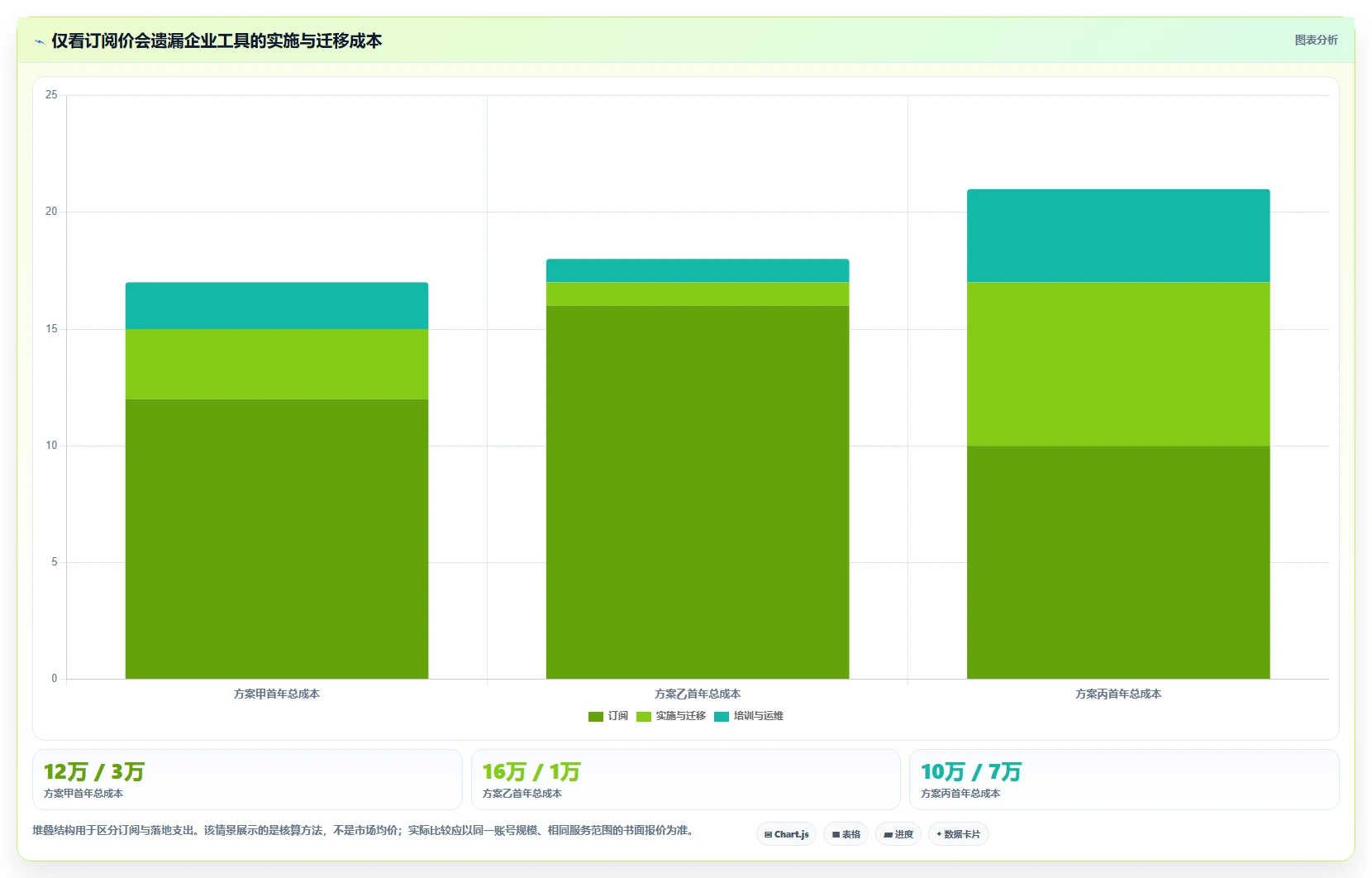Select the 培训与运维 segment of the 方案丙 bar

tap(1118, 236)
